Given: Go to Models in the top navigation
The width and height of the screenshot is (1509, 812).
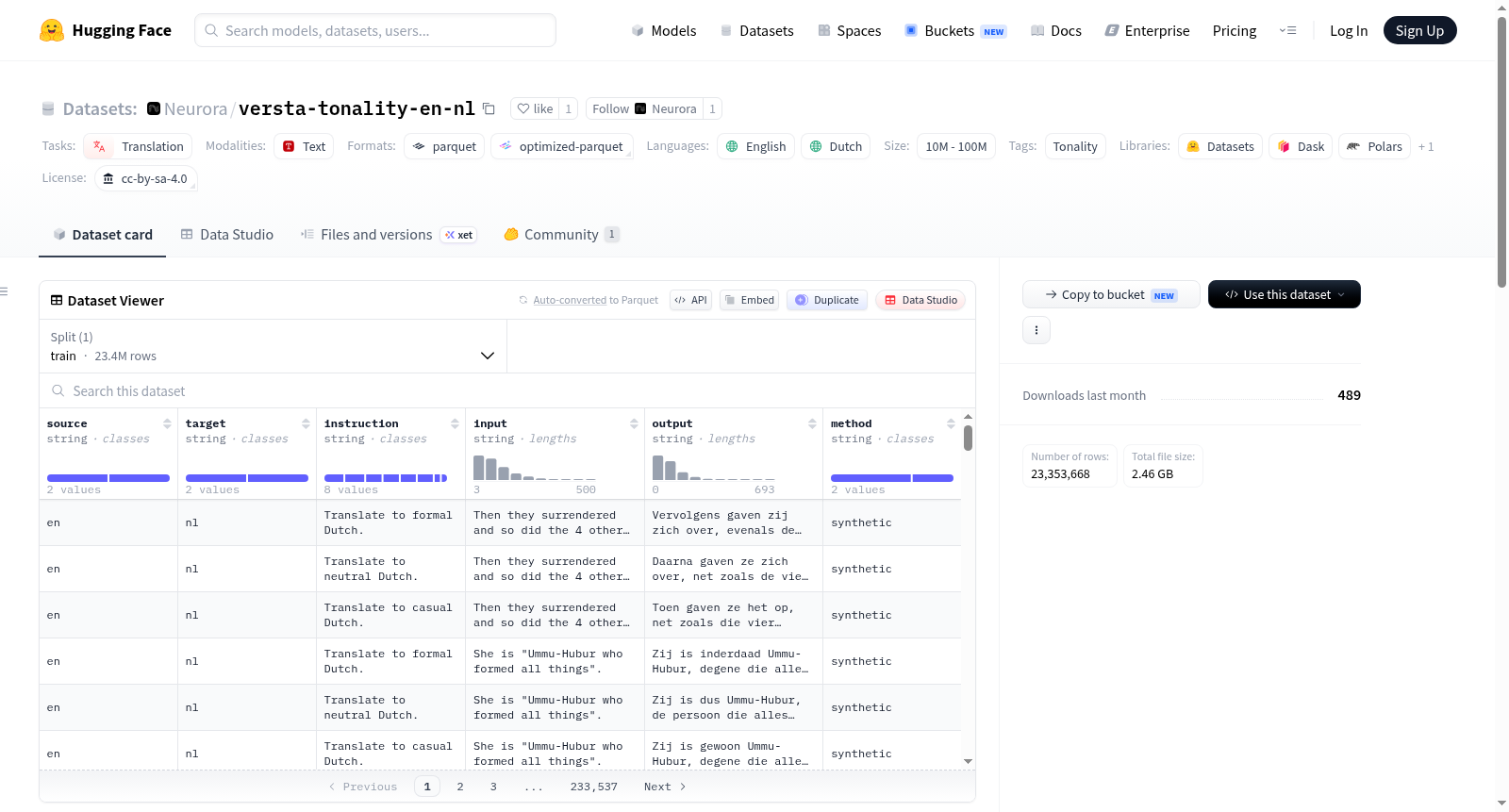Looking at the screenshot, I should coord(664,30).
